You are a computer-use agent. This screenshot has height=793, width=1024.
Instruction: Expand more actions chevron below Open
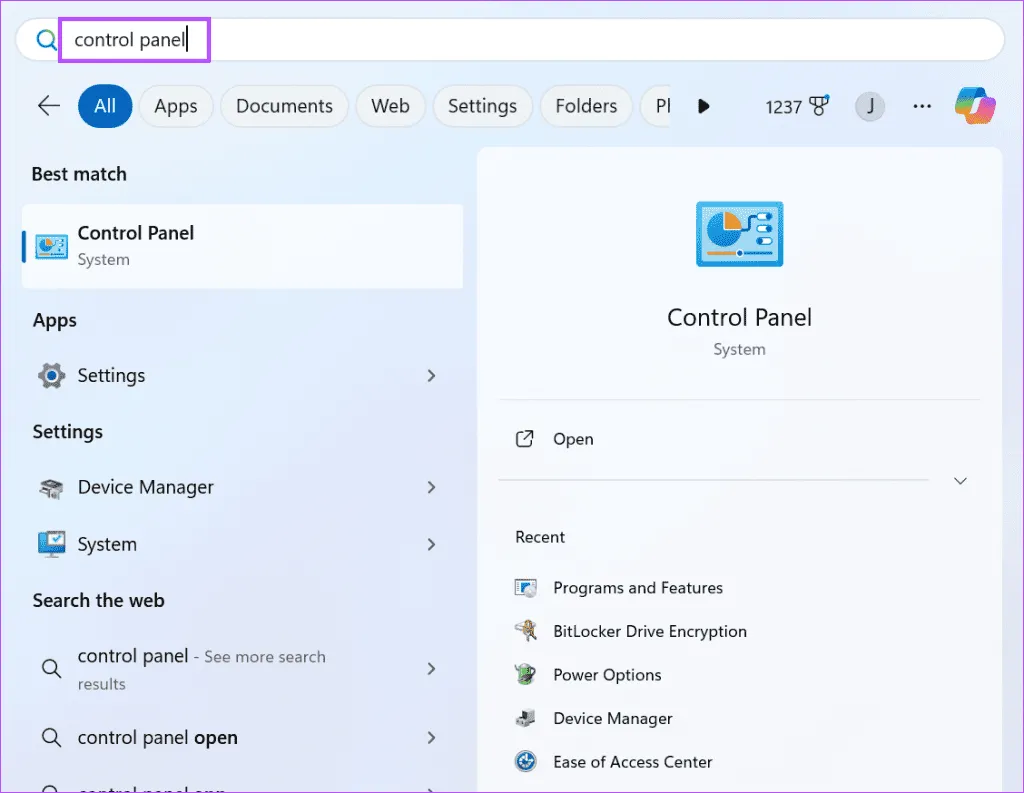(960, 481)
